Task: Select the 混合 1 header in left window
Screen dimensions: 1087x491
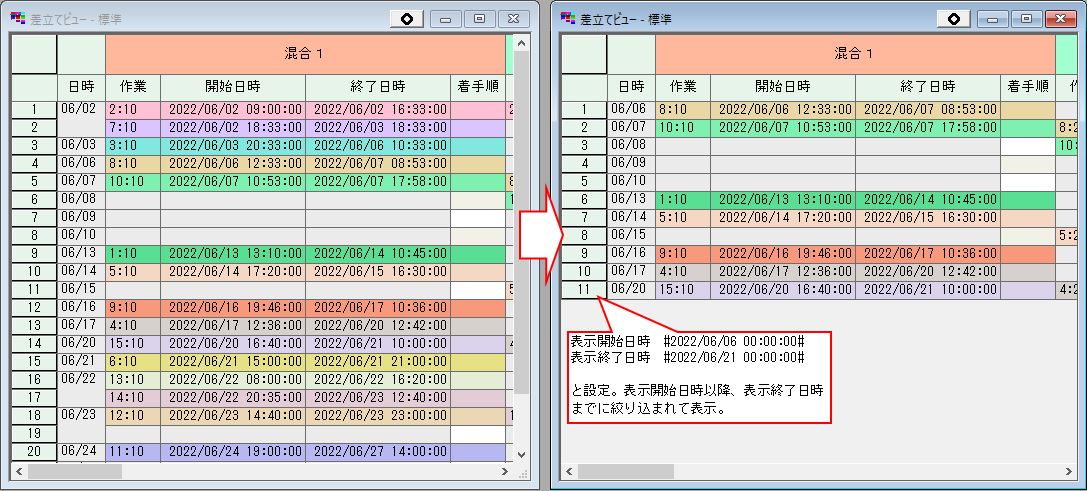Action: [305, 54]
